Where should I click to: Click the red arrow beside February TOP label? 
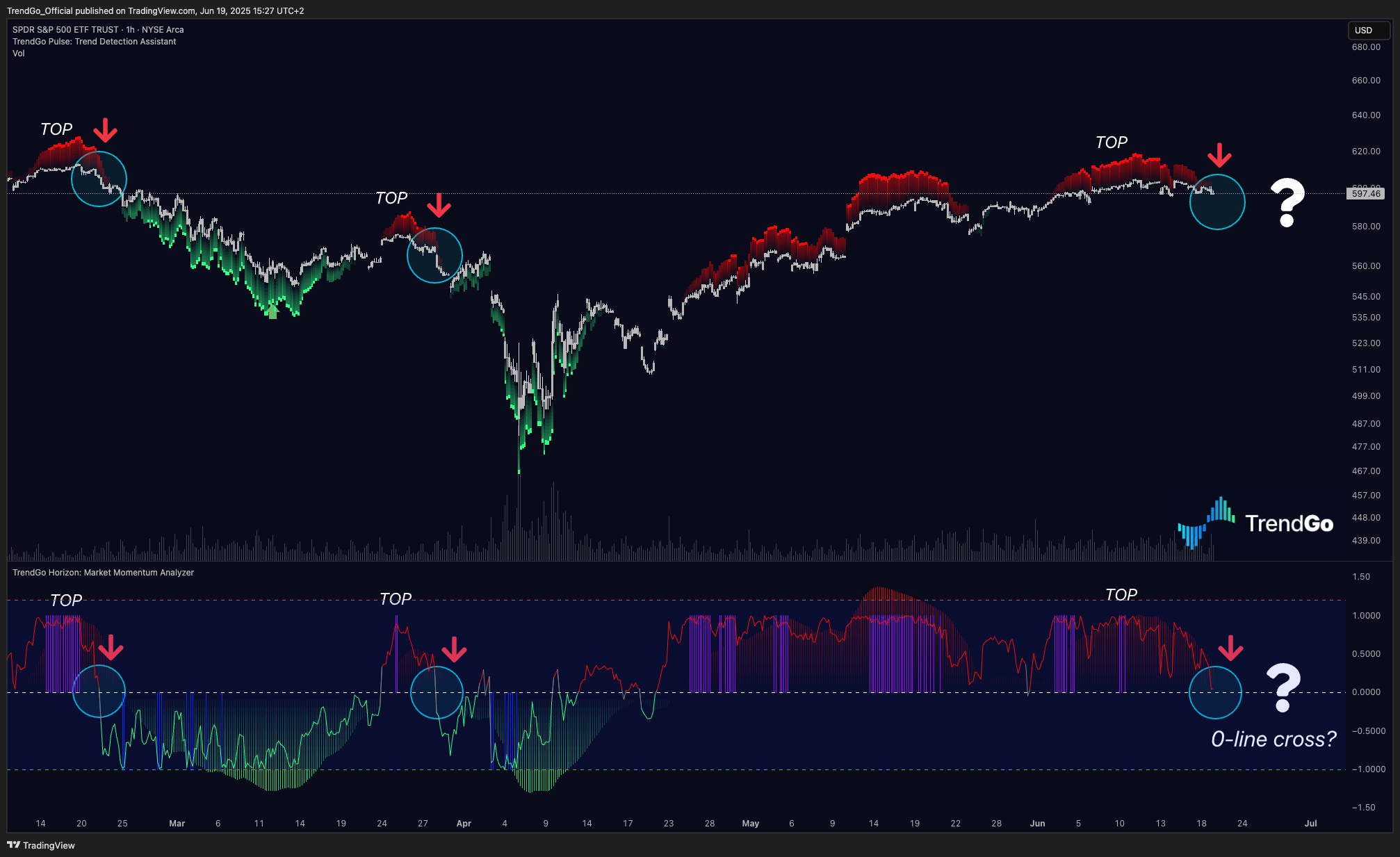point(105,130)
